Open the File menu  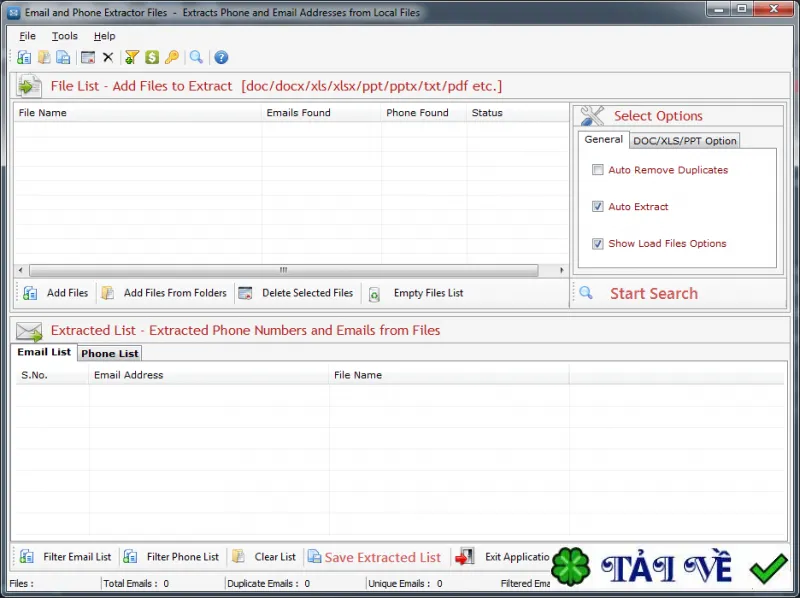click(x=28, y=36)
